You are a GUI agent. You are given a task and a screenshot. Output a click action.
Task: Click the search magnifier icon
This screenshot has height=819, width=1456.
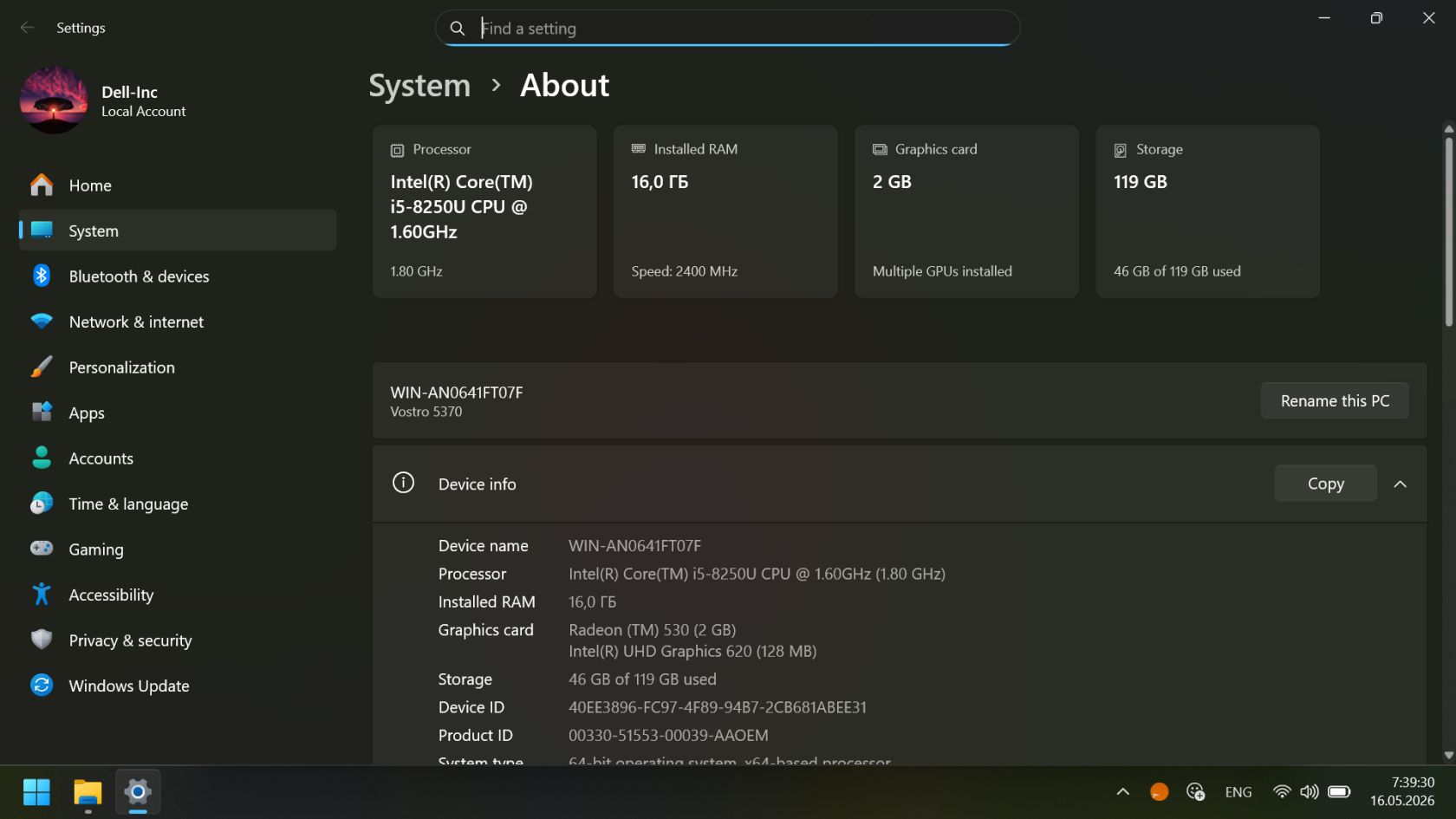[x=458, y=29]
